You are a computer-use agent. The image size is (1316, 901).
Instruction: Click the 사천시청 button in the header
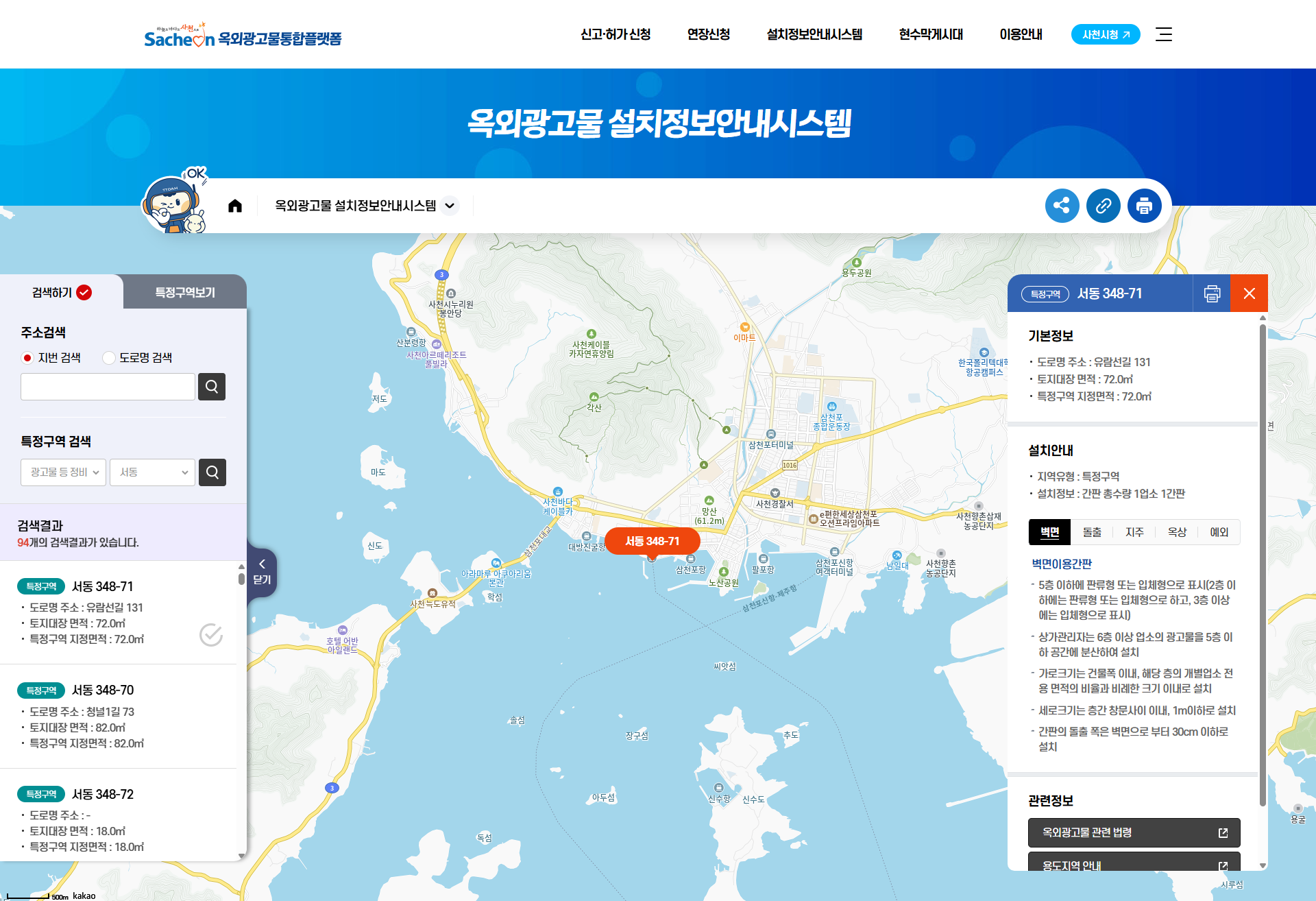pyautogui.click(x=1105, y=34)
